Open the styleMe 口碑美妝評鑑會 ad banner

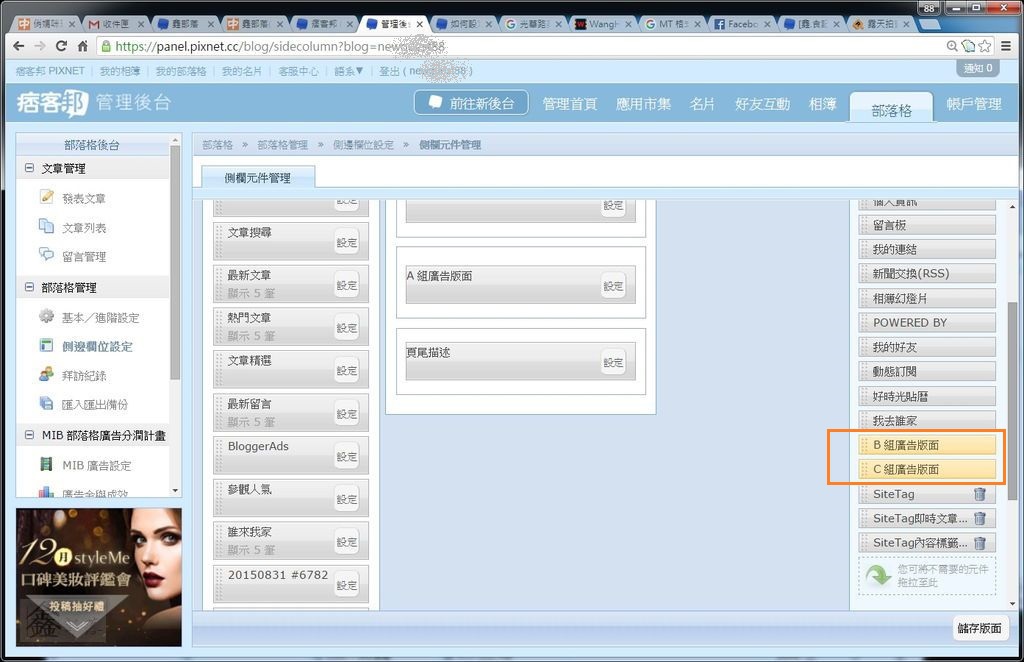click(99, 577)
